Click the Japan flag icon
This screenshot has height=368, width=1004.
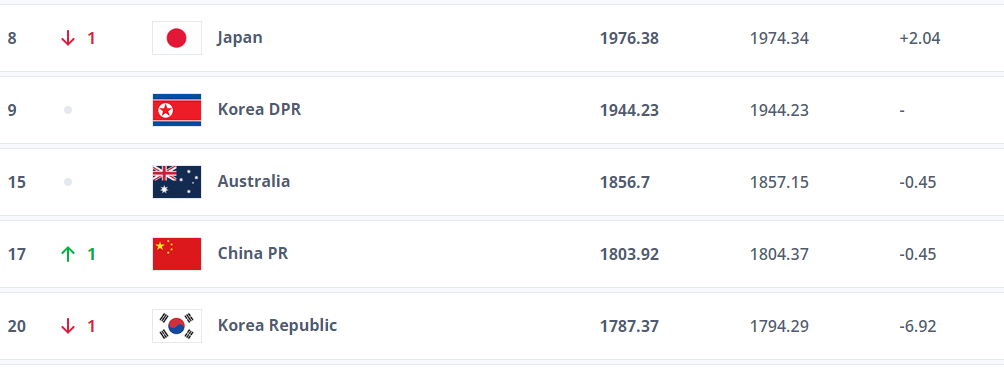pos(177,38)
